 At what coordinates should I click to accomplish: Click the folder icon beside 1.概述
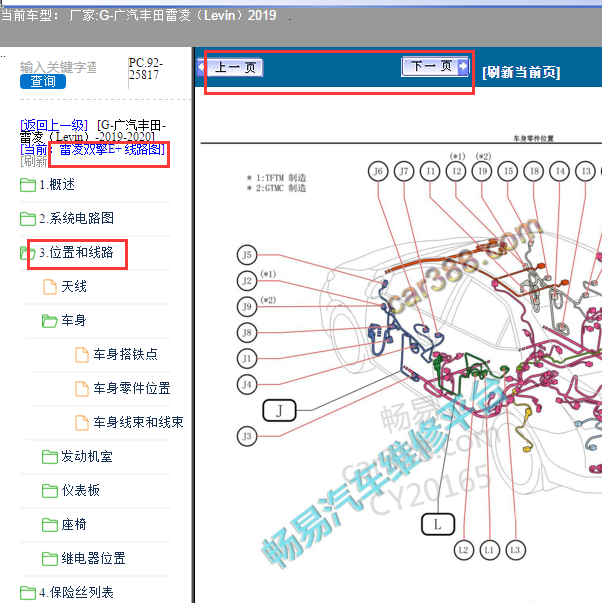(28, 185)
